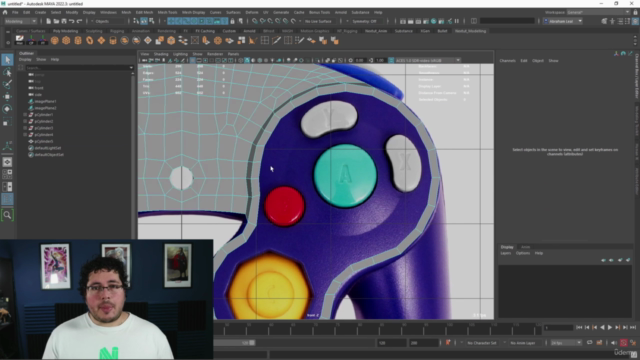Choose the Paint Selection tool

pyautogui.click(x=7, y=84)
